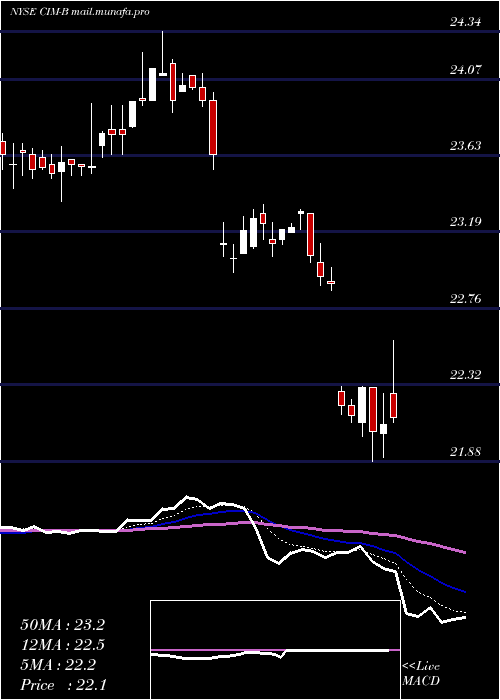The height and width of the screenshot is (700, 500).
Task: Click the tall red candle falling to 23.63
Action: 213,127
